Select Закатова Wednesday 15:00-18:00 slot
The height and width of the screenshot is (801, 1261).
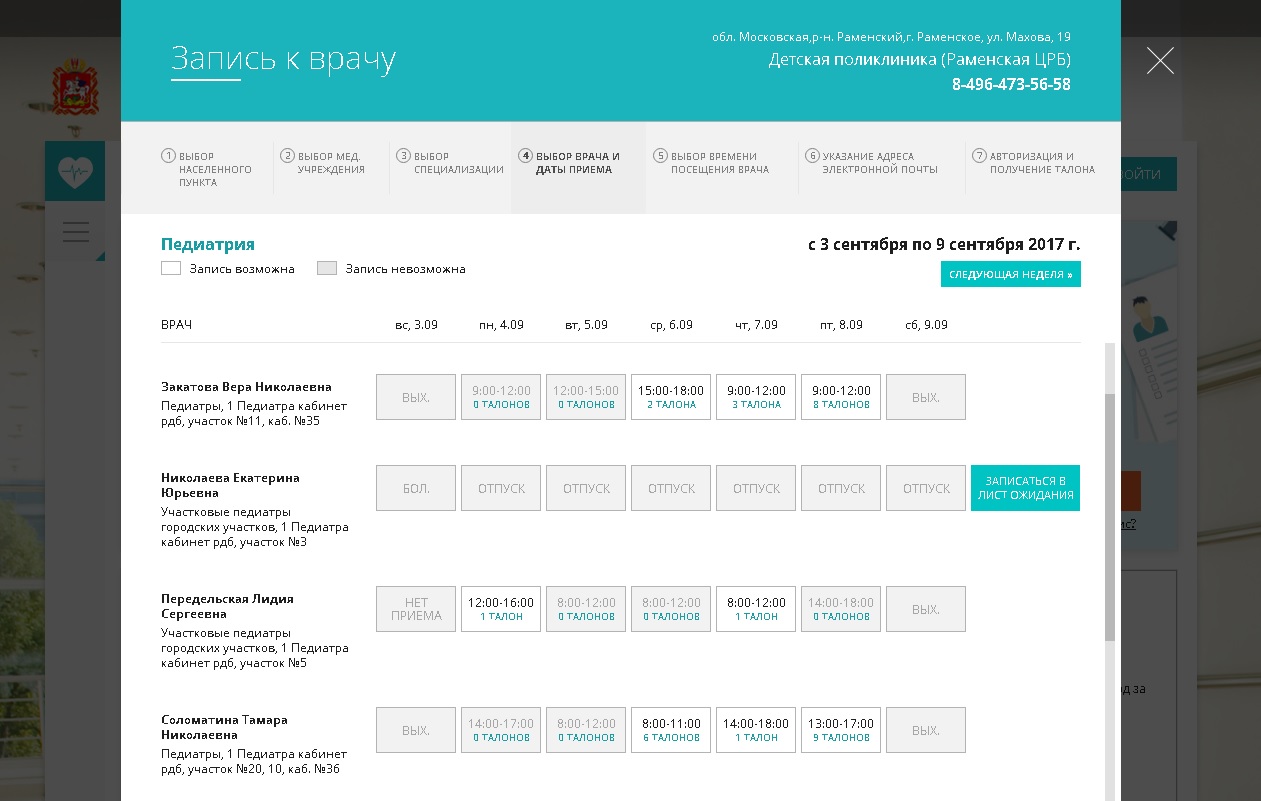671,397
